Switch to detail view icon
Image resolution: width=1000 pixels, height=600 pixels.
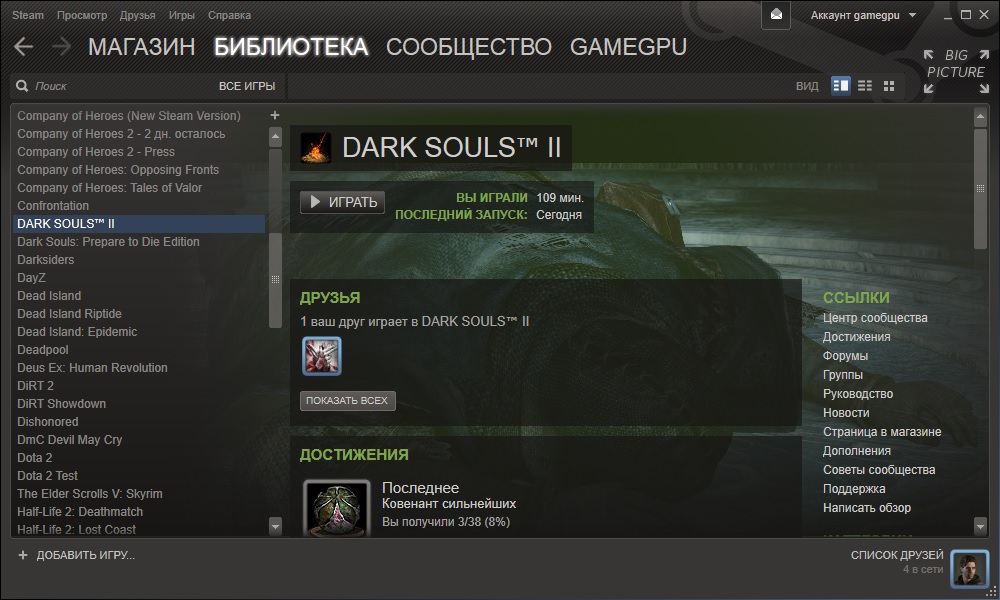coord(841,85)
